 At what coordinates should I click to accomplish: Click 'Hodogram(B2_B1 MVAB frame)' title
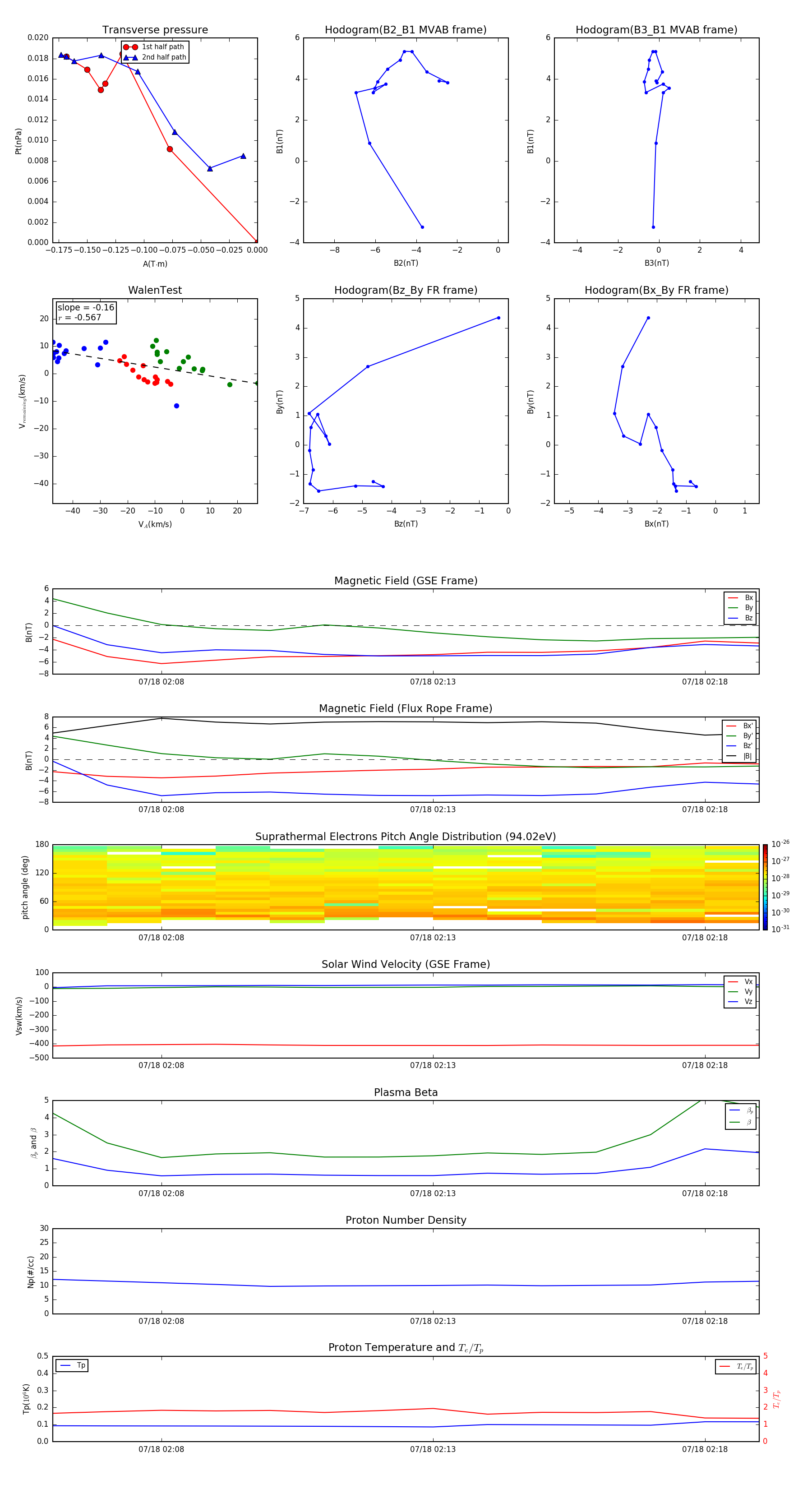coord(406,30)
